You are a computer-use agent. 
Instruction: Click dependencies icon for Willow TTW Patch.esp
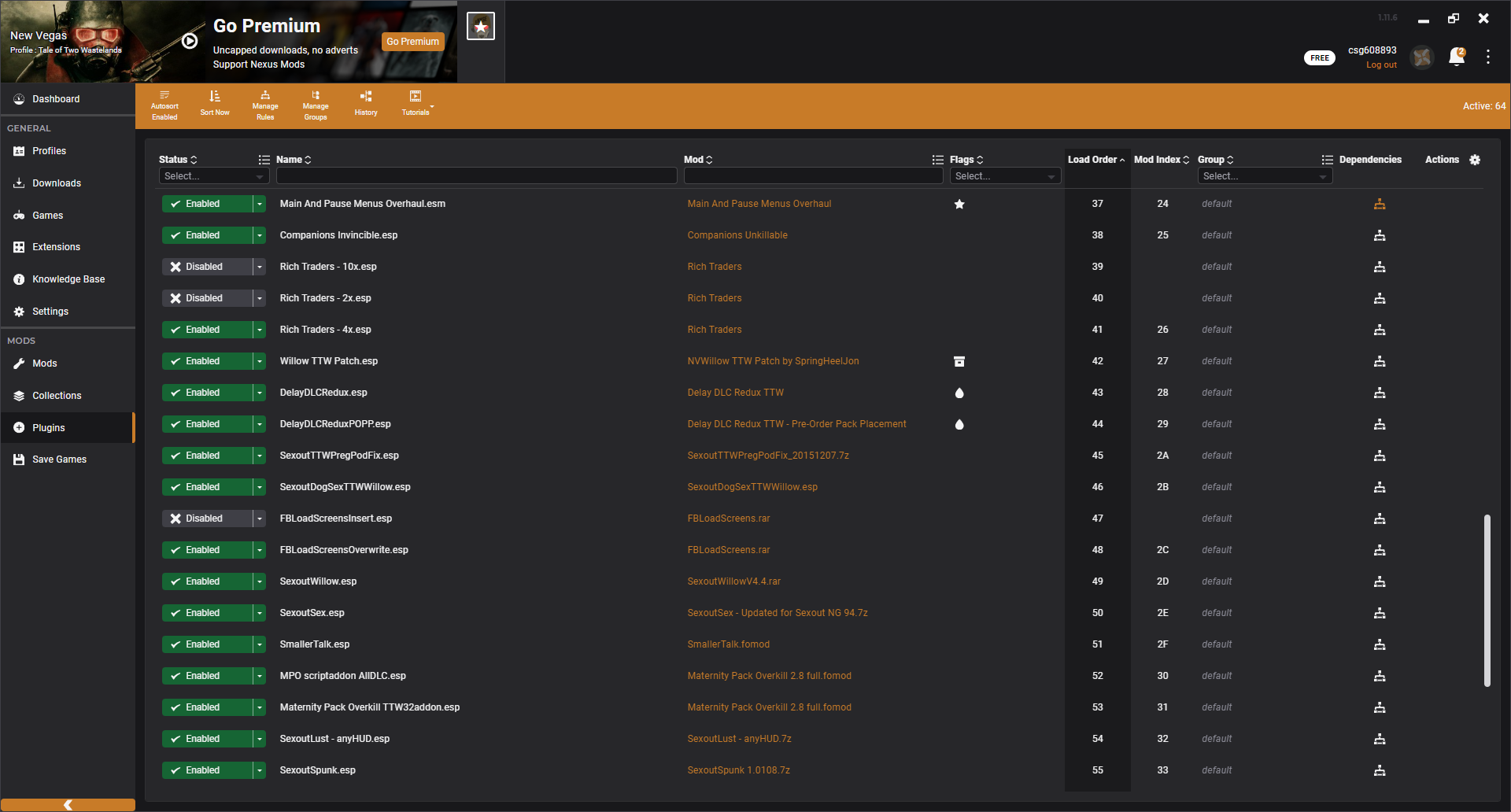coord(1380,361)
